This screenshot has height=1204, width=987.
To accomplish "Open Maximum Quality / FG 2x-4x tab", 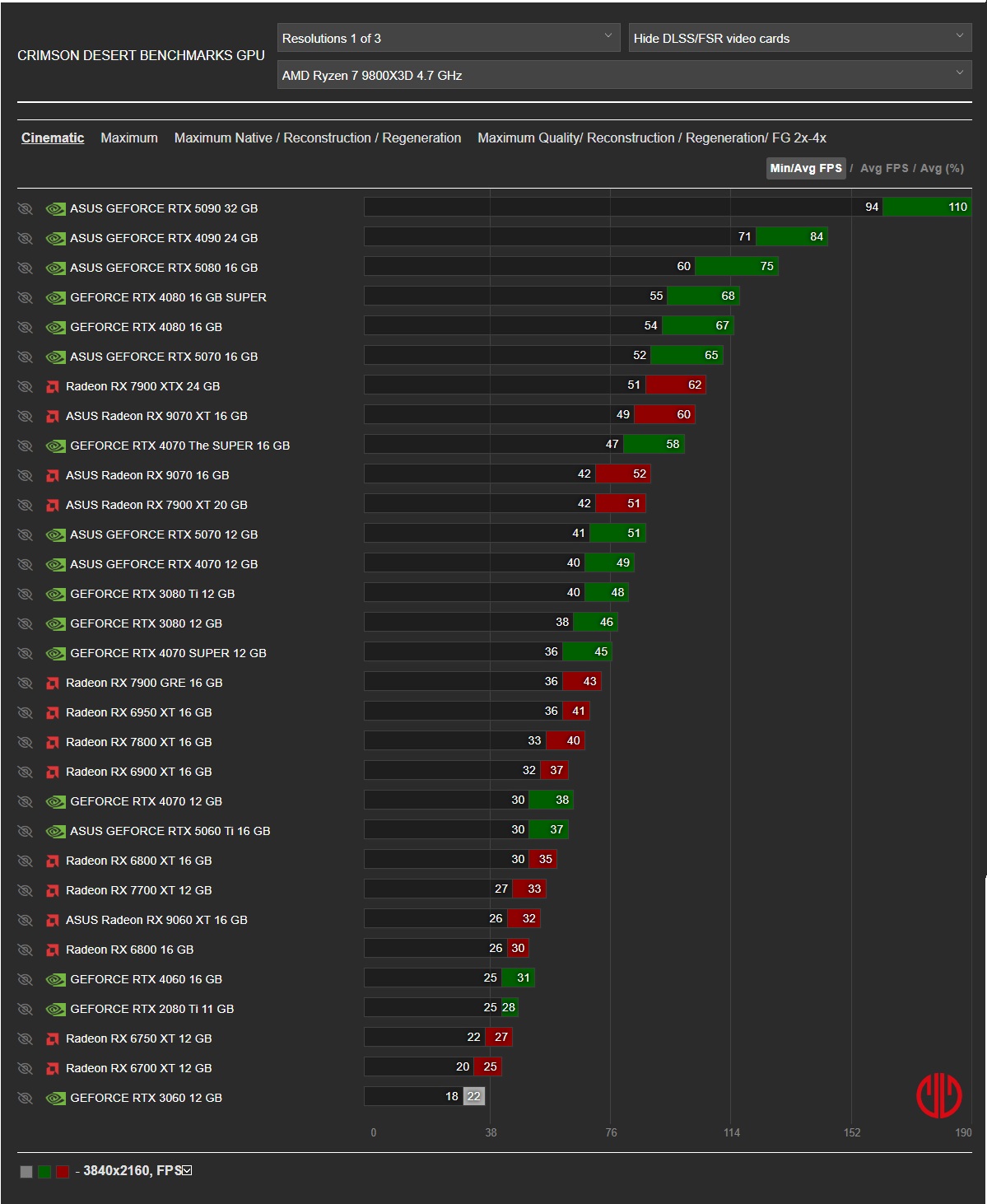I will click(x=652, y=138).
